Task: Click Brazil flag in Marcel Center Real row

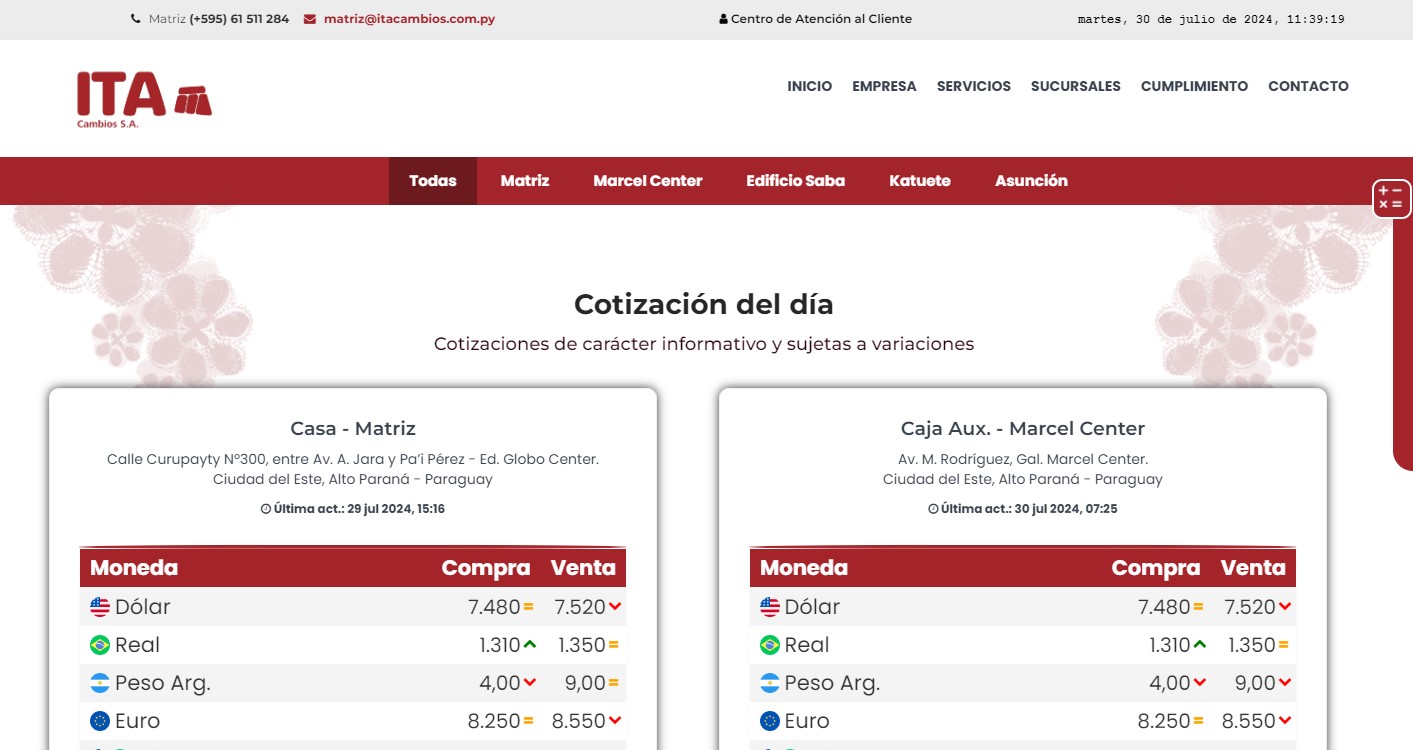Action: pyautogui.click(x=770, y=645)
